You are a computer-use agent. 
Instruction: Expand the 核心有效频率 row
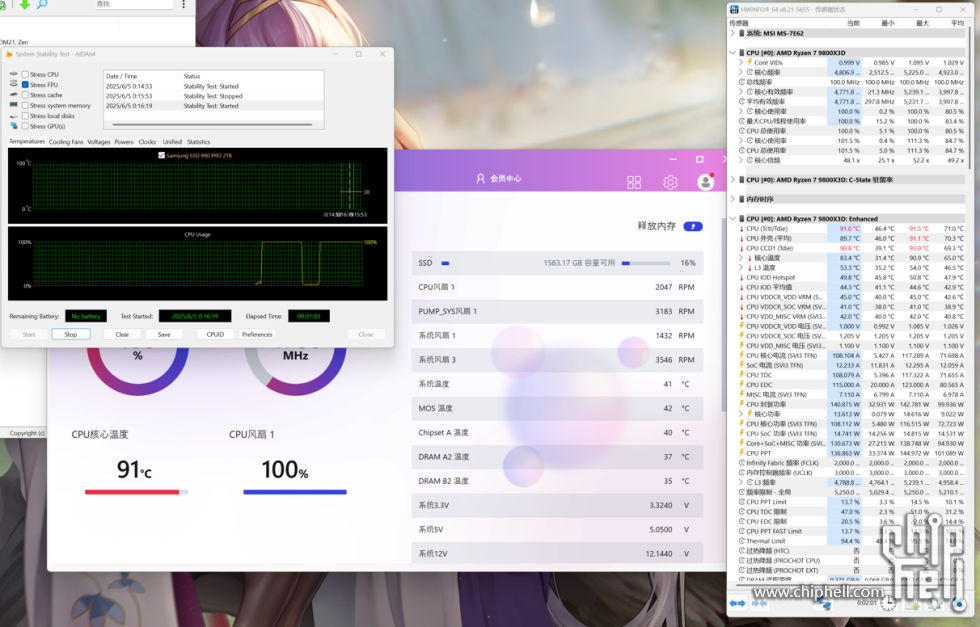click(x=741, y=92)
